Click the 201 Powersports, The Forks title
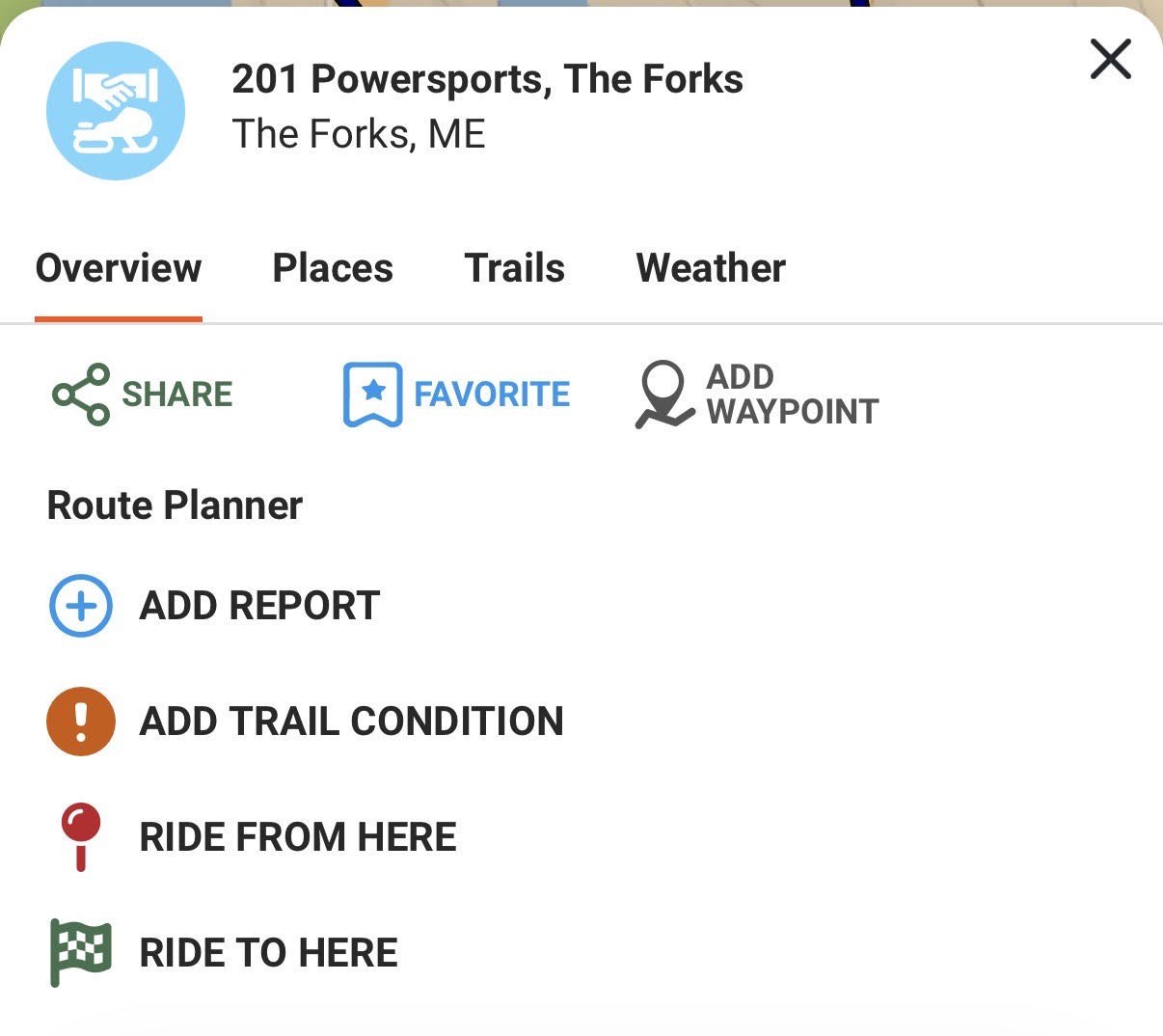This screenshot has width=1163, height=1036. (487, 79)
